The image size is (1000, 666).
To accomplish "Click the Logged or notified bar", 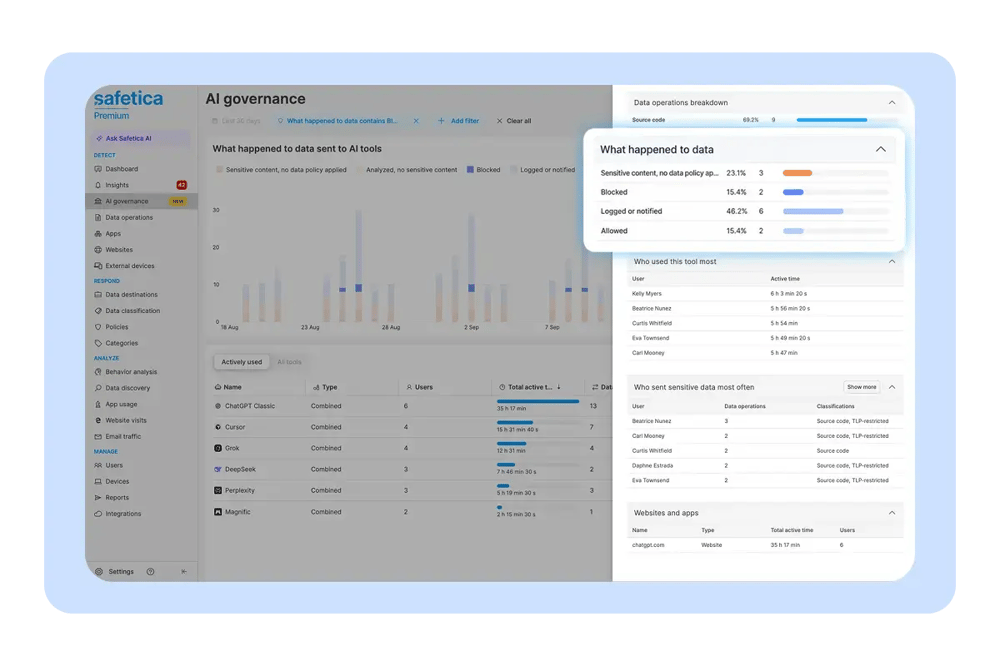I will click(x=813, y=211).
